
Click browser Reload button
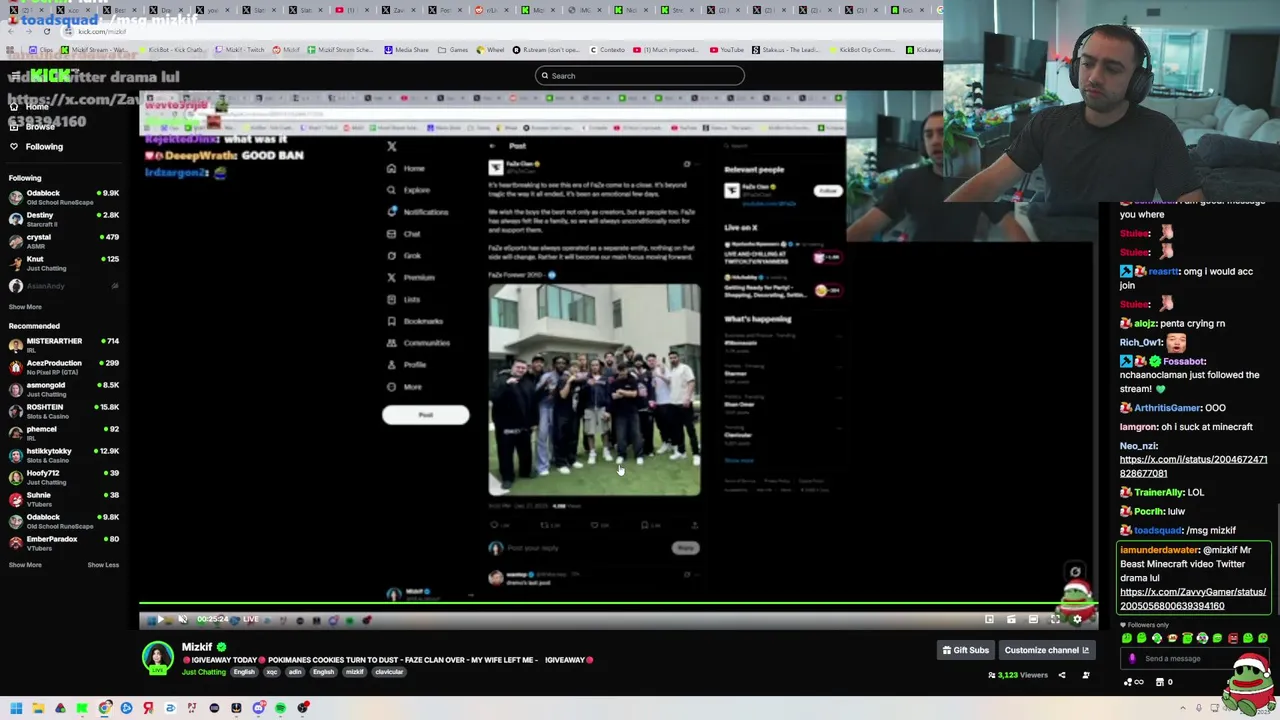[46, 32]
